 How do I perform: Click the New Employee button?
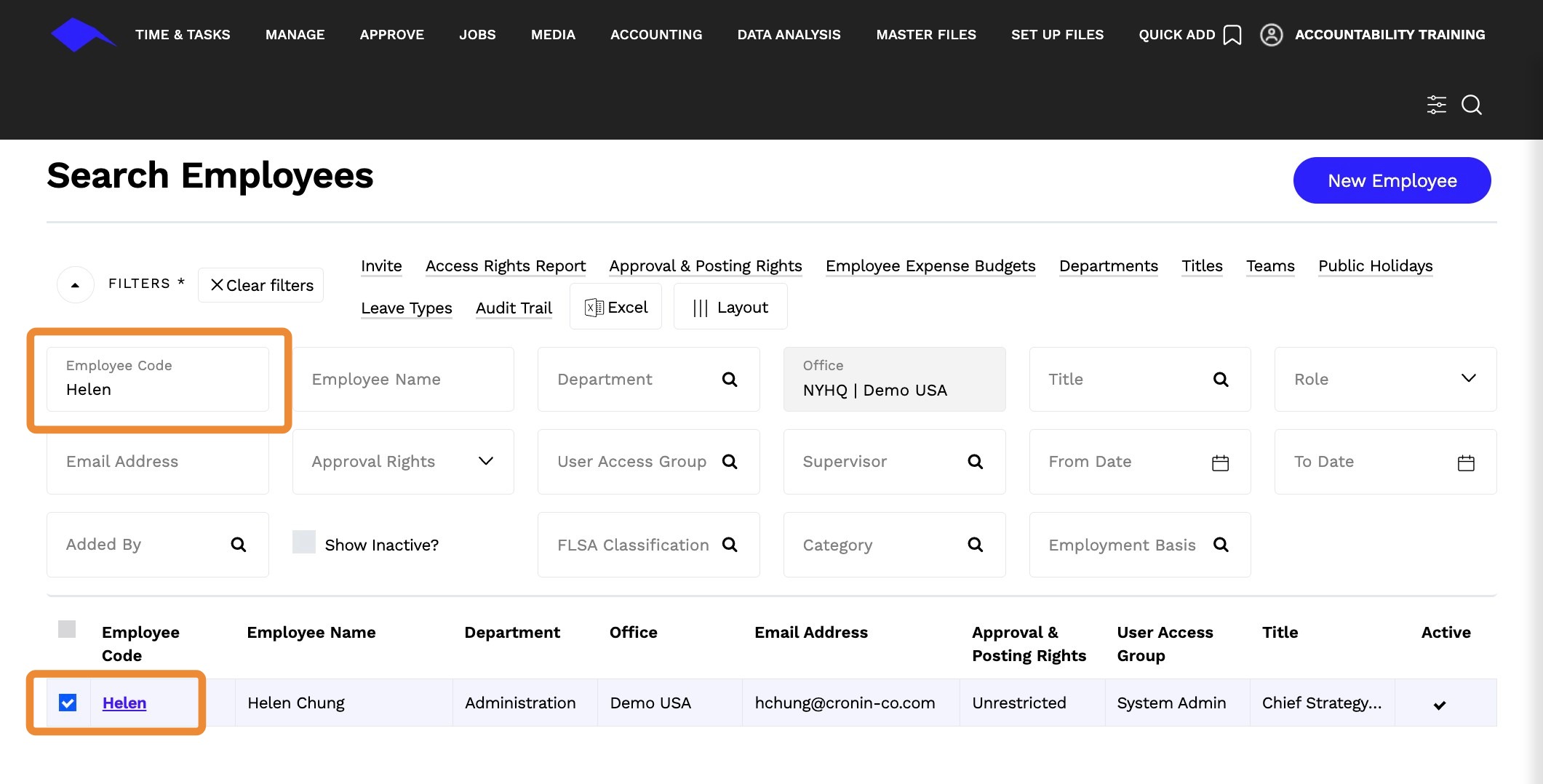point(1392,180)
